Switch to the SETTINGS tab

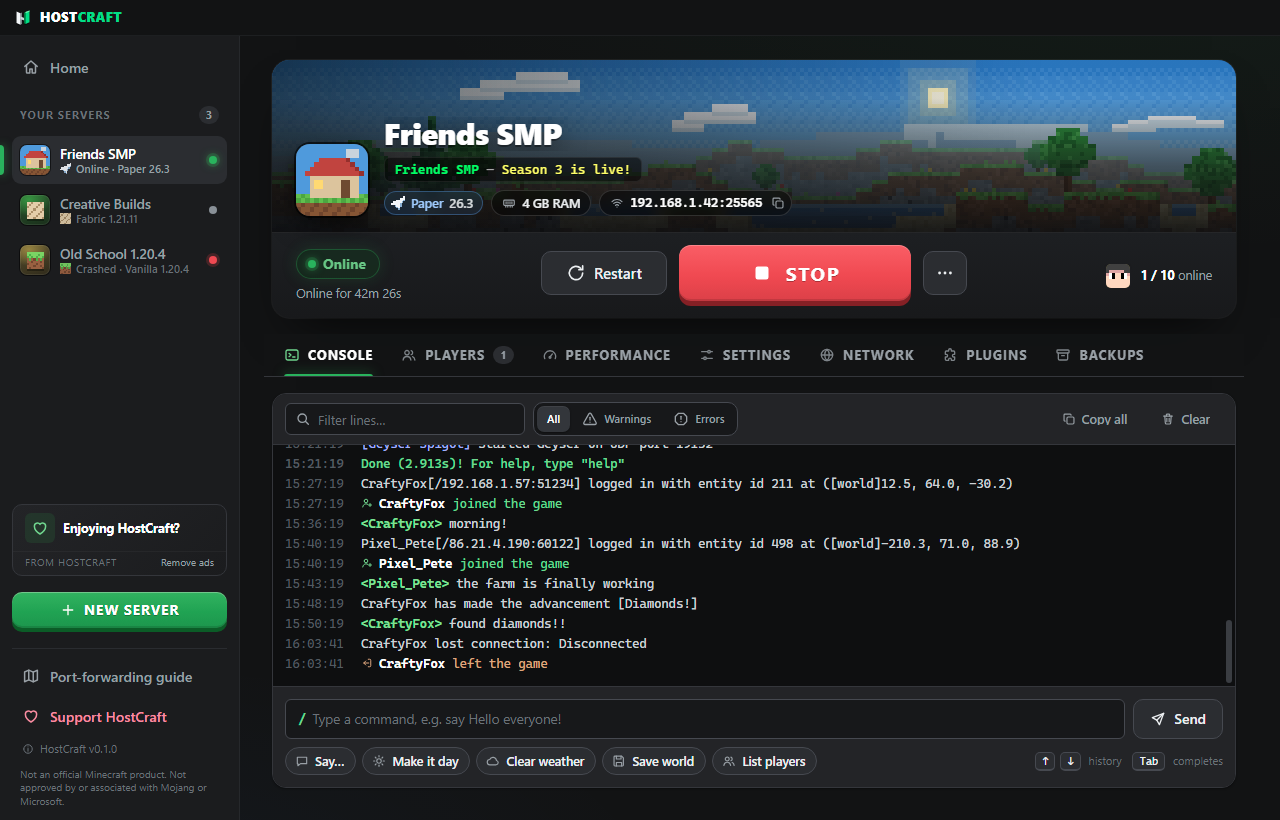[x=745, y=355]
